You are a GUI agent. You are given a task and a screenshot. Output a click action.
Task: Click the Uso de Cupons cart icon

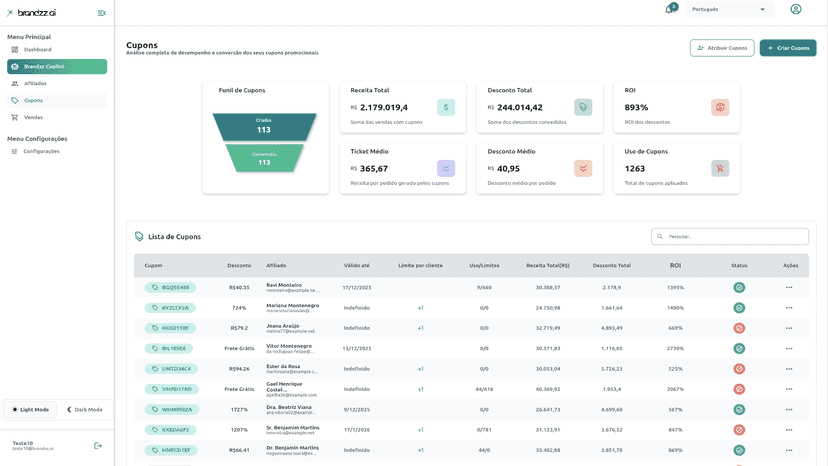click(720, 169)
